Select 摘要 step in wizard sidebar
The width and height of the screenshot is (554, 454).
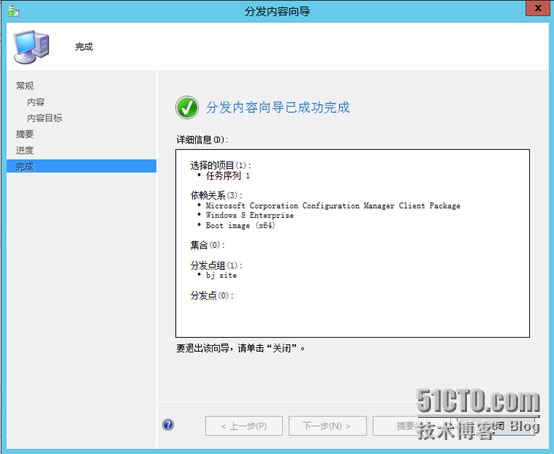pos(25,134)
